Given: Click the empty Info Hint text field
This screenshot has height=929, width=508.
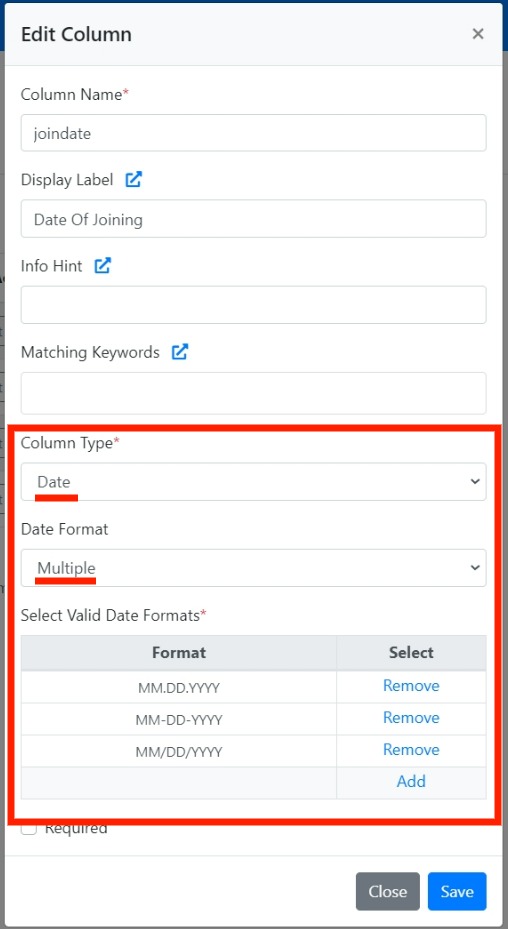Looking at the screenshot, I should click(x=254, y=305).
